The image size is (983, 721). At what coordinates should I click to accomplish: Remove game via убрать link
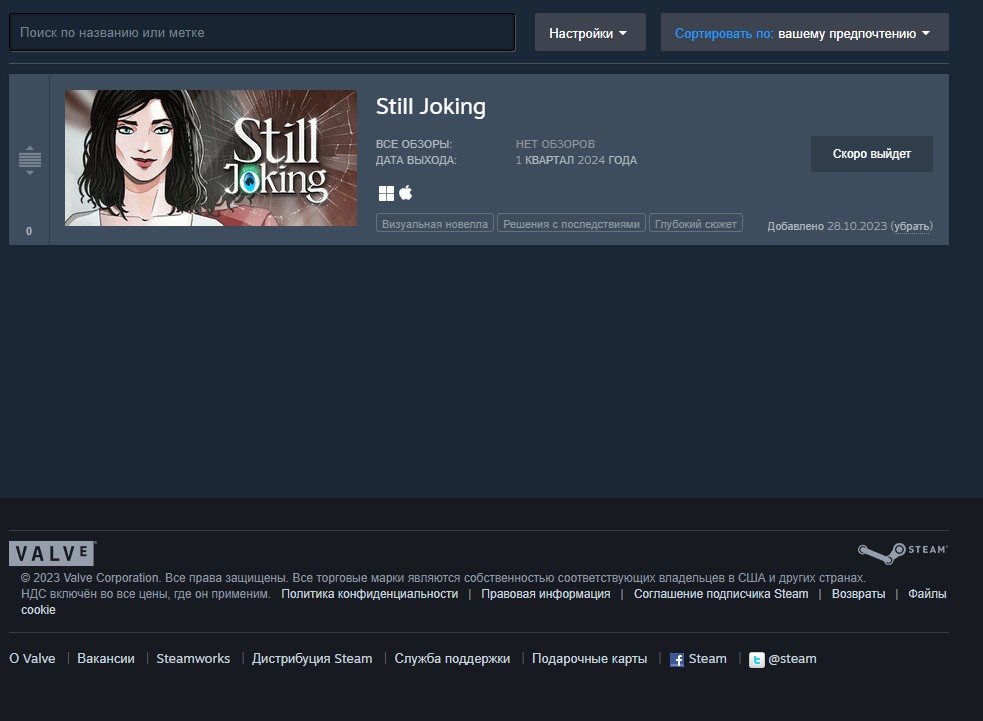click(x=912, y=226)
